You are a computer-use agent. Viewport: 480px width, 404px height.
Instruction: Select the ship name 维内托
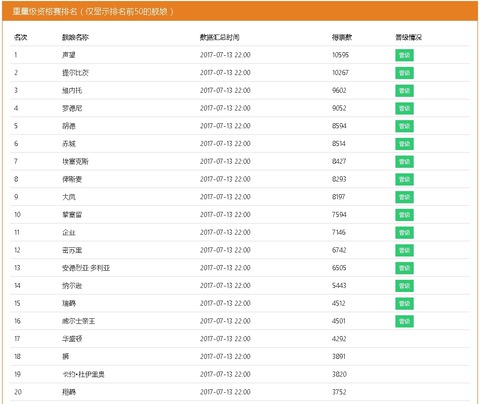(72, 90)
